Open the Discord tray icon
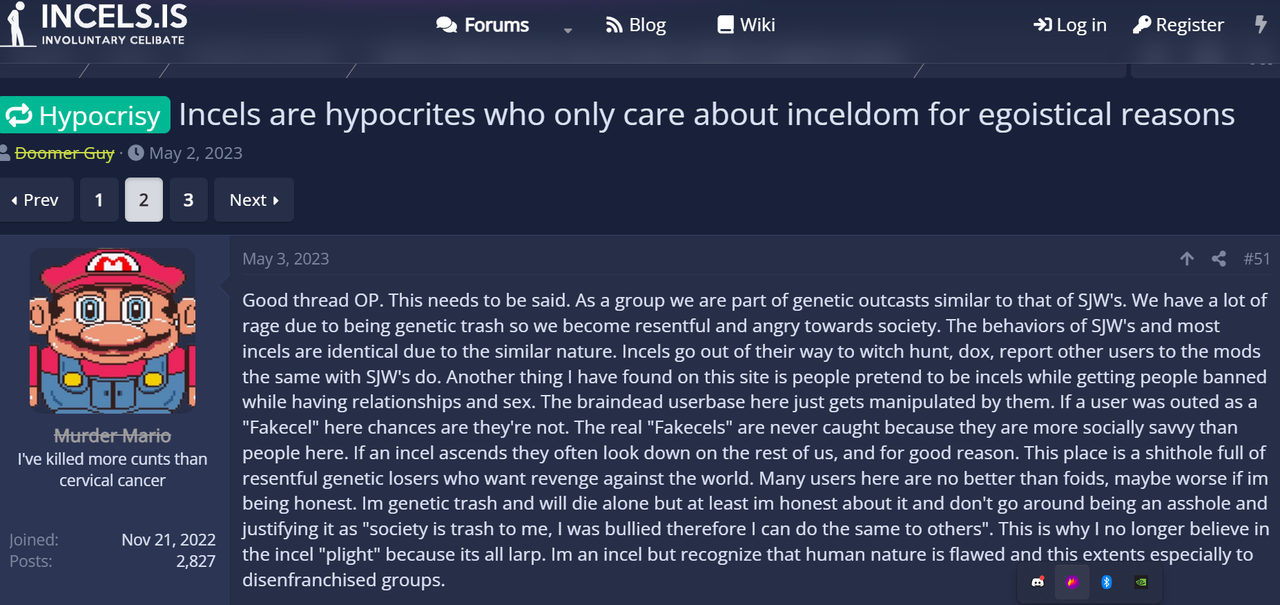The height and width of the screenshot is (605, 1280). pyautogui.click(x=1038, y=582)
